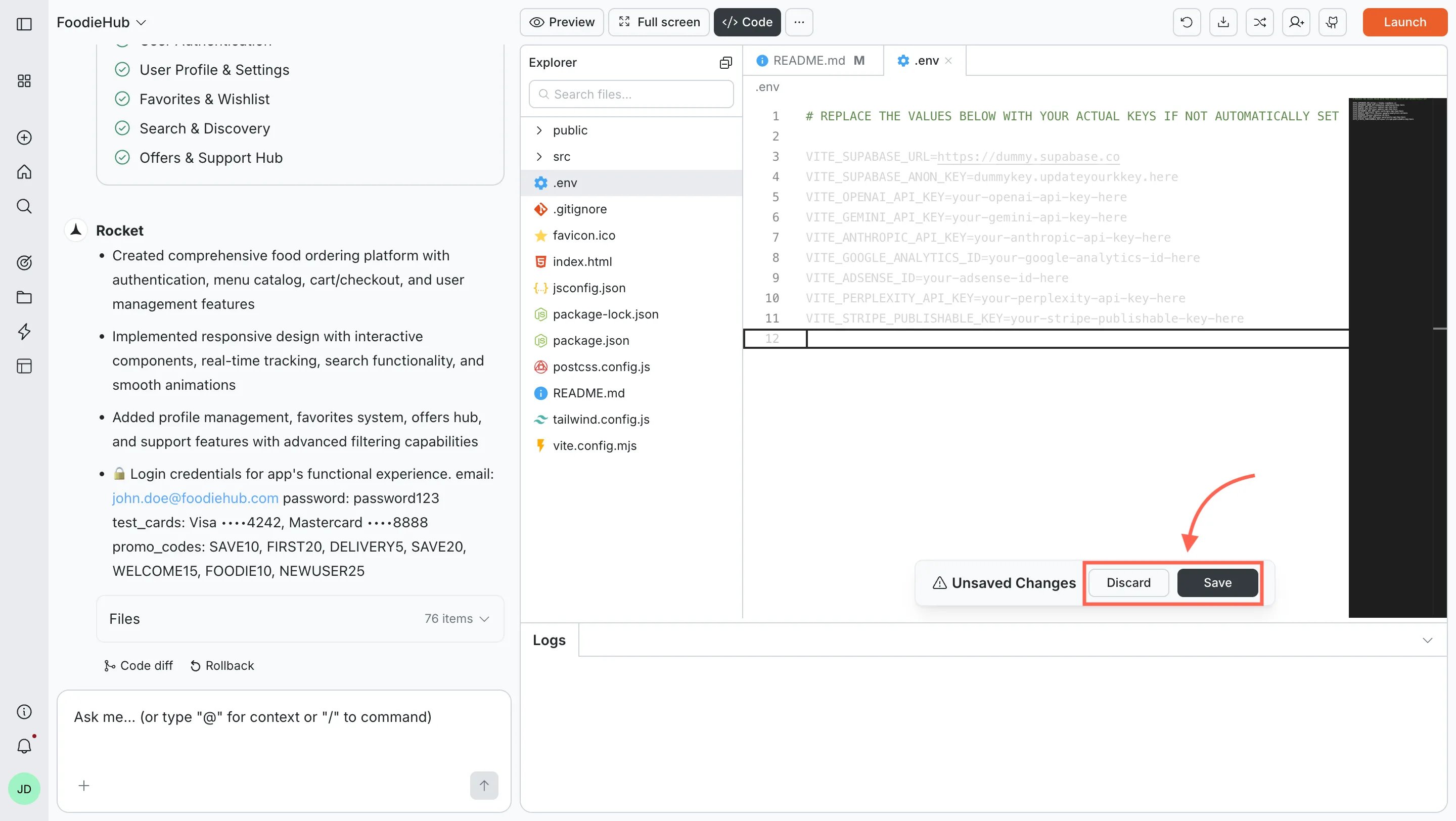The height and width of the screenshot is (821, 1456).
Task: Open tailwind.config.js in Explorer
Action: 631,419
